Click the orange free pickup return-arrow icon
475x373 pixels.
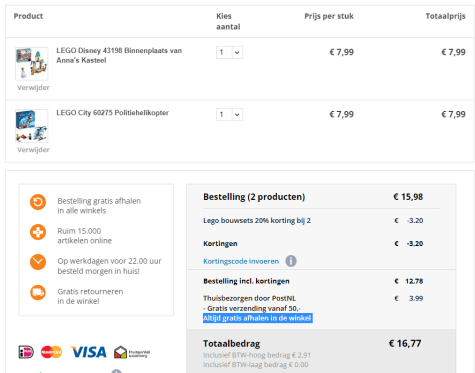click(x=38, y=202)
